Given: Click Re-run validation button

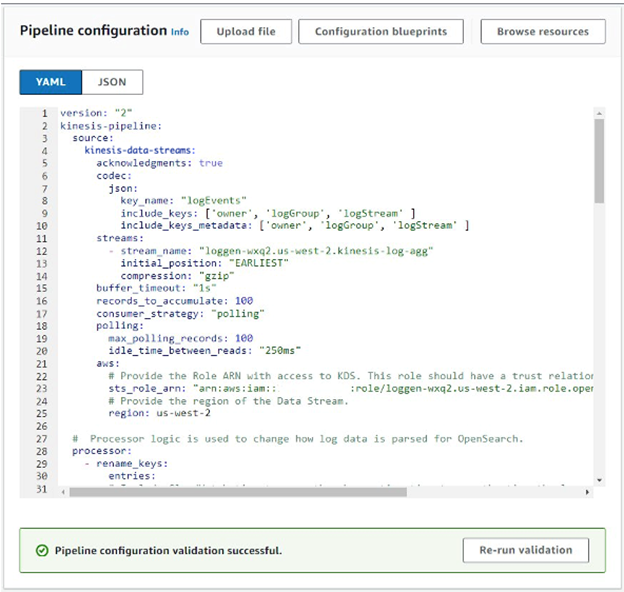Looking at the screenshot, I should coord(526,550).
